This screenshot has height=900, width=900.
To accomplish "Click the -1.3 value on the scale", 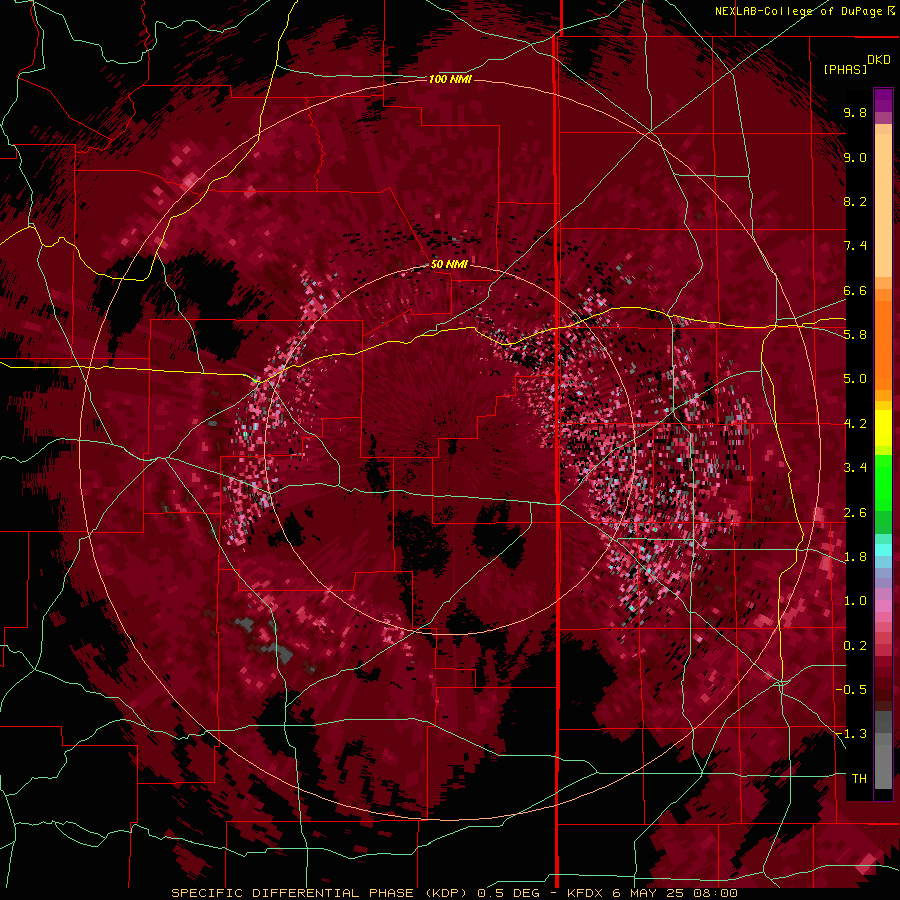I will click(852, 734).
